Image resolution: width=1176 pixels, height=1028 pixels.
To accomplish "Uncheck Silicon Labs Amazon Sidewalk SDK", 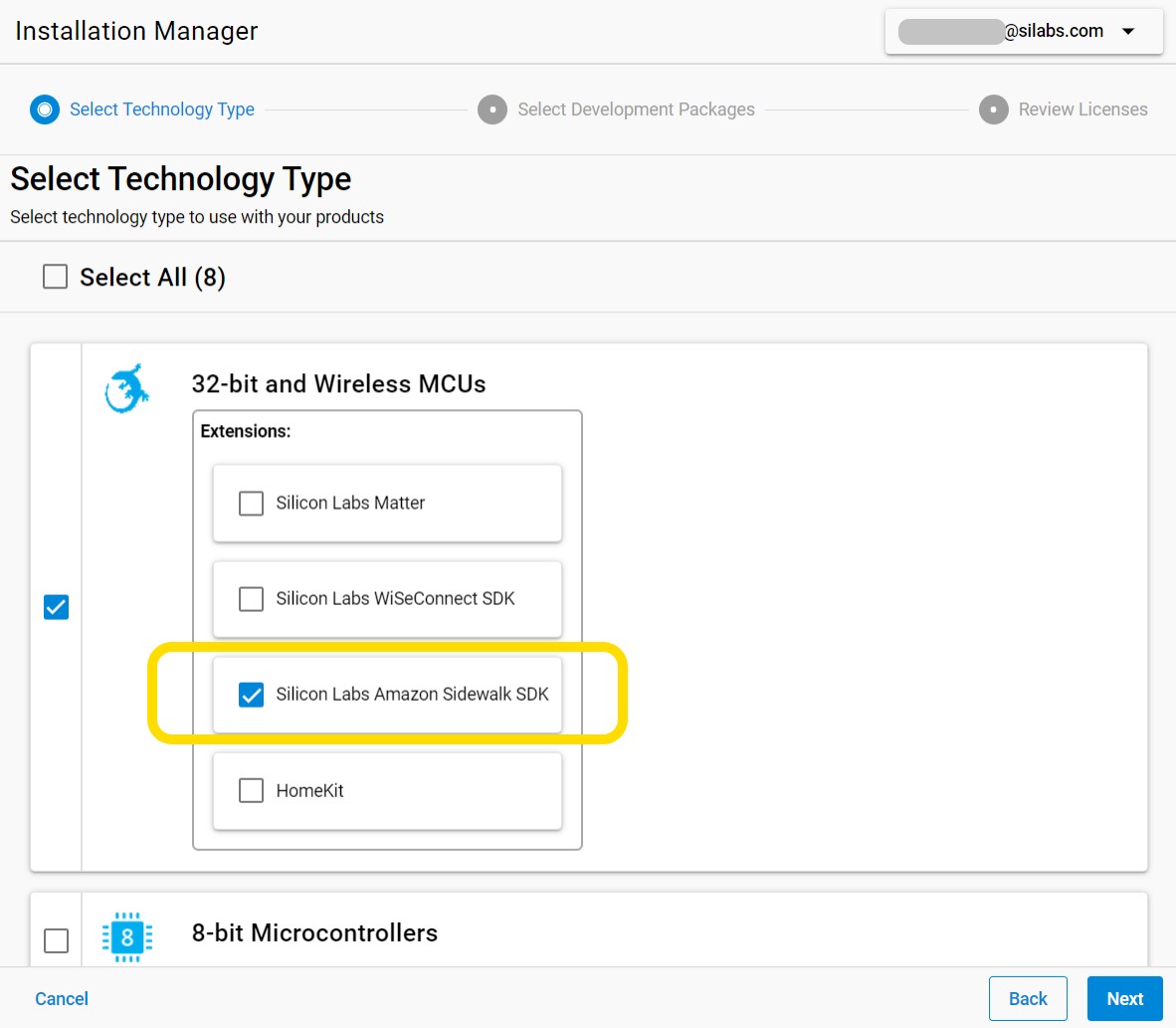I will pyautogui.click(x=252, y=695).
